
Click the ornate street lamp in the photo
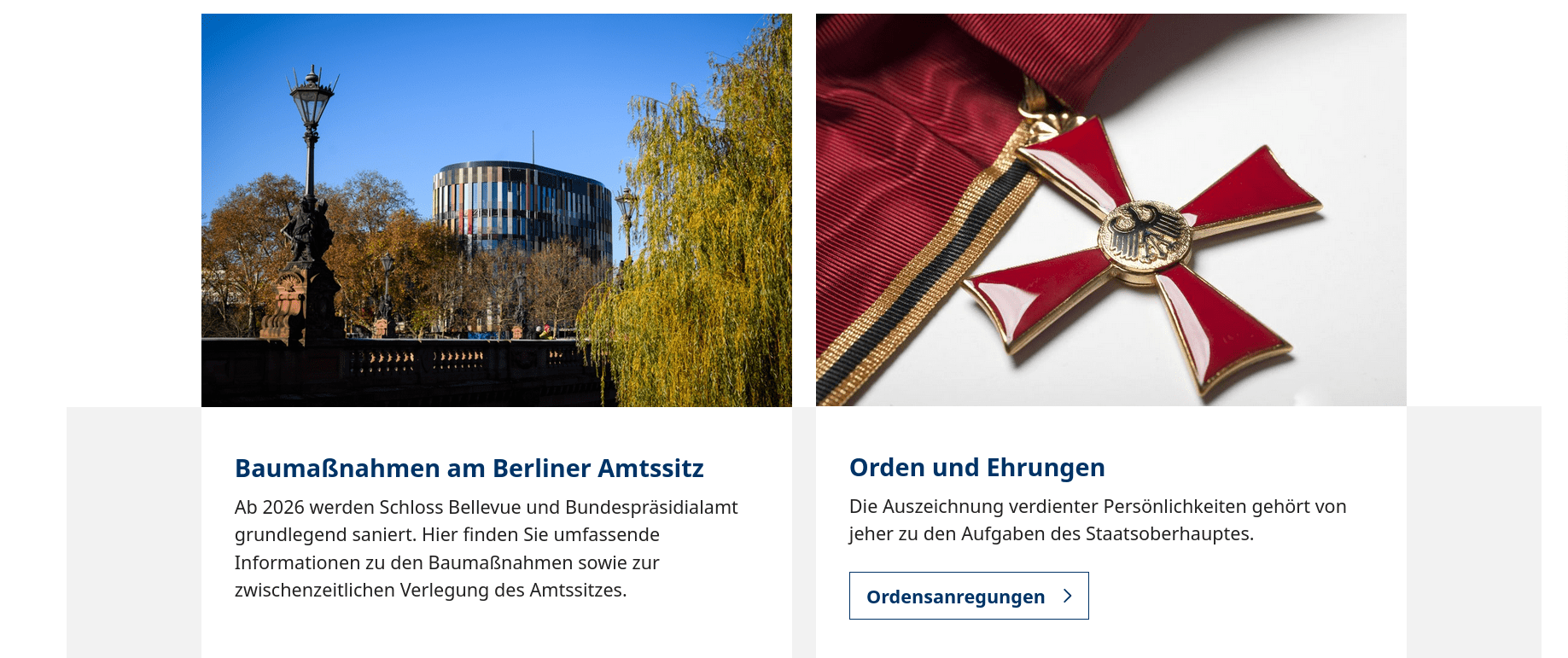311,128
